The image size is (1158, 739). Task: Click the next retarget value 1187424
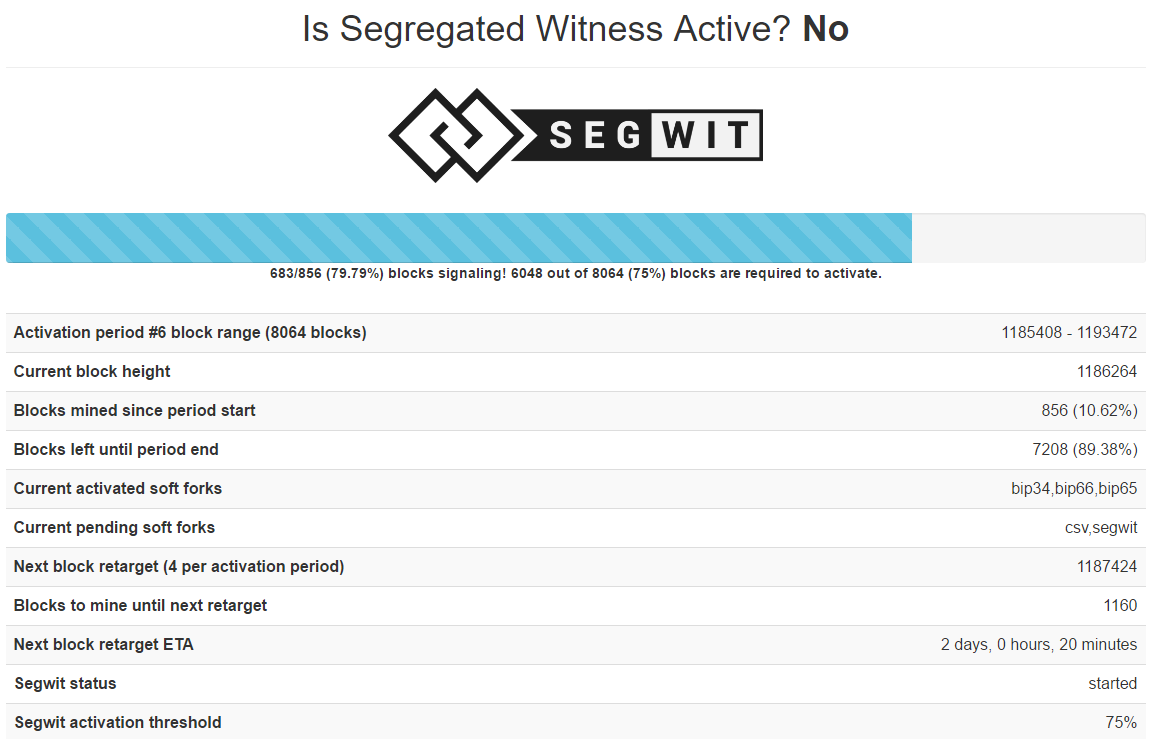click(1106, 567)
